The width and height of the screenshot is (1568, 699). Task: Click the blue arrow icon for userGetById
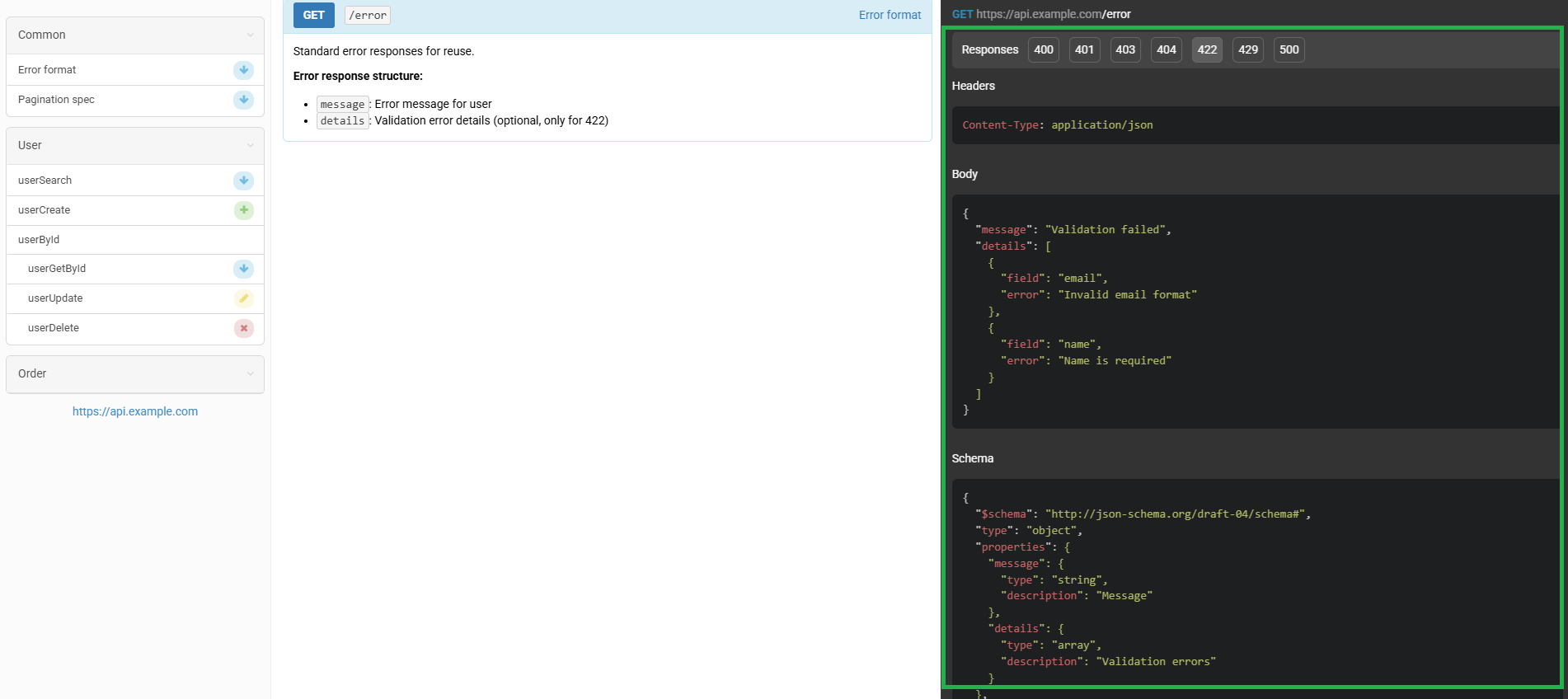click(x=243, y=269)
